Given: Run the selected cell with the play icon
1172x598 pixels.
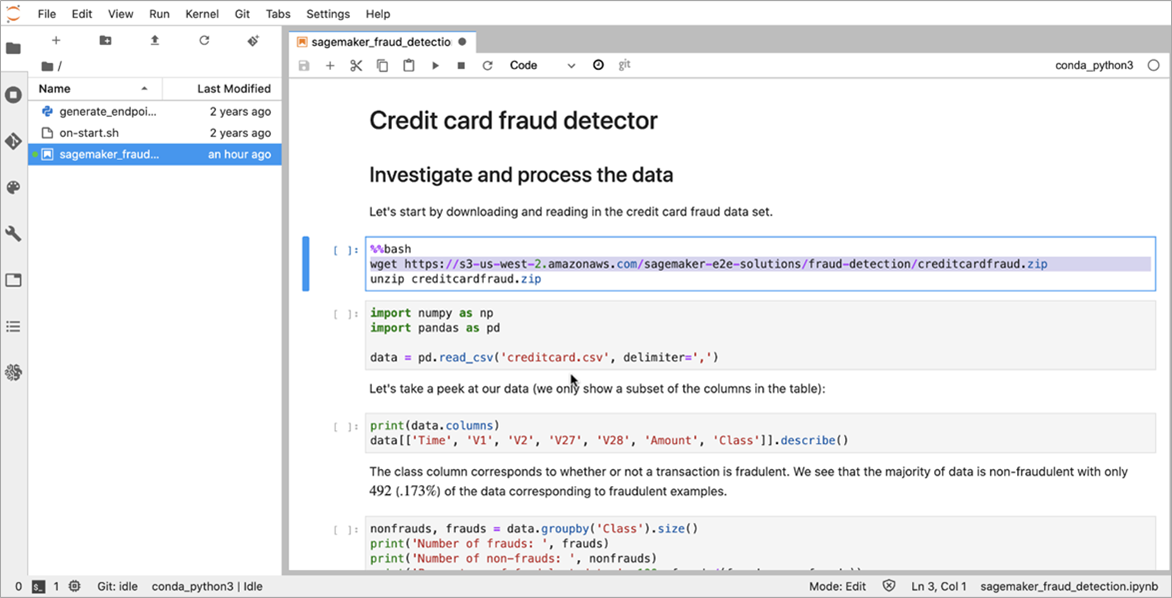Looking at the screenshot, I should coord(435,65).
